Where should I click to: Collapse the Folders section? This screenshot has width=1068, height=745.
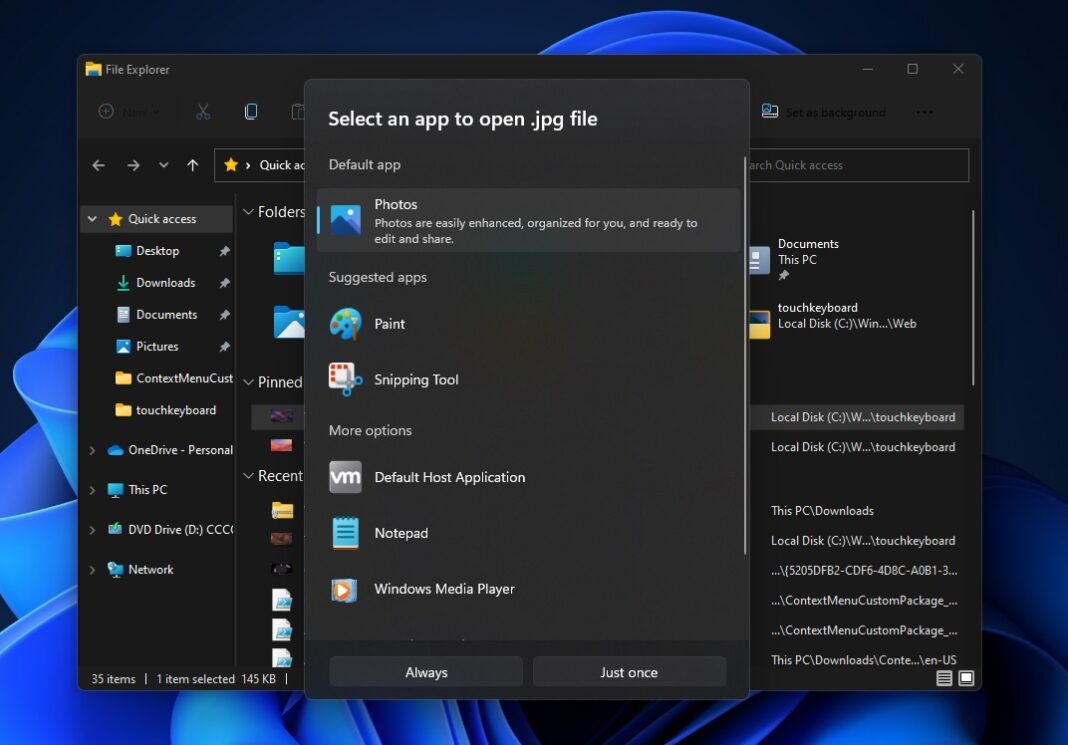click(247, 211)
